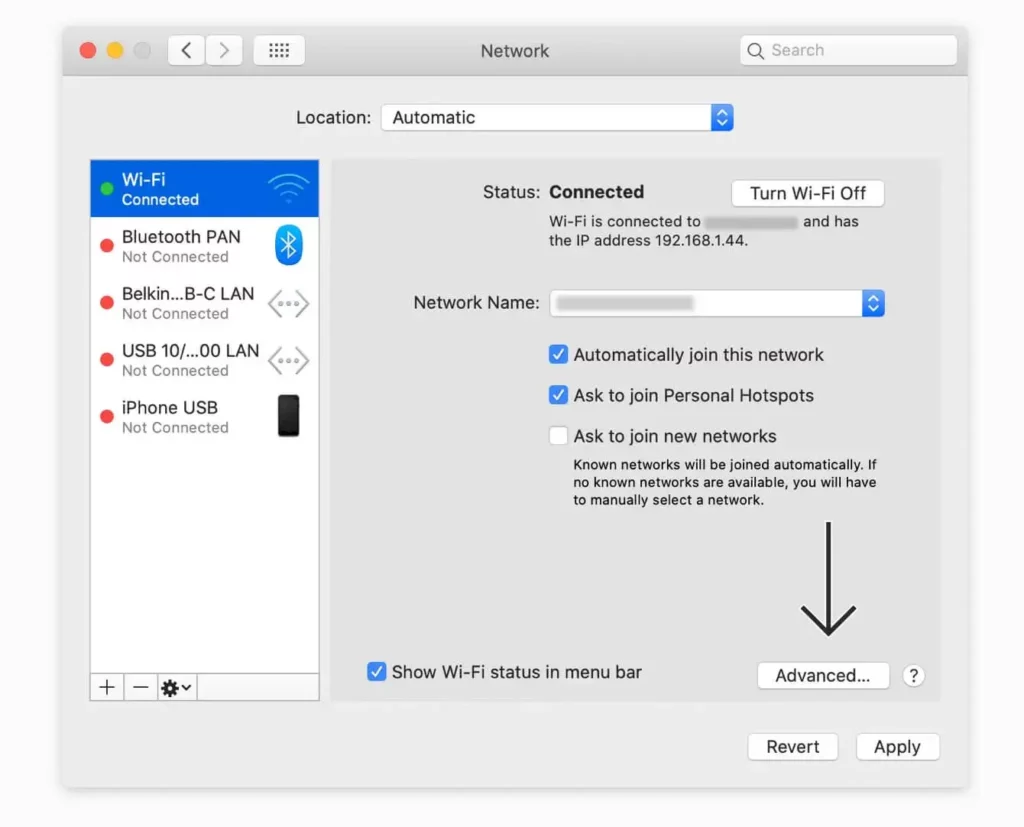The width and height of the screenshot is (1024, 827).
Task: Enable Ask to join new networks
Action: (559, 436)
